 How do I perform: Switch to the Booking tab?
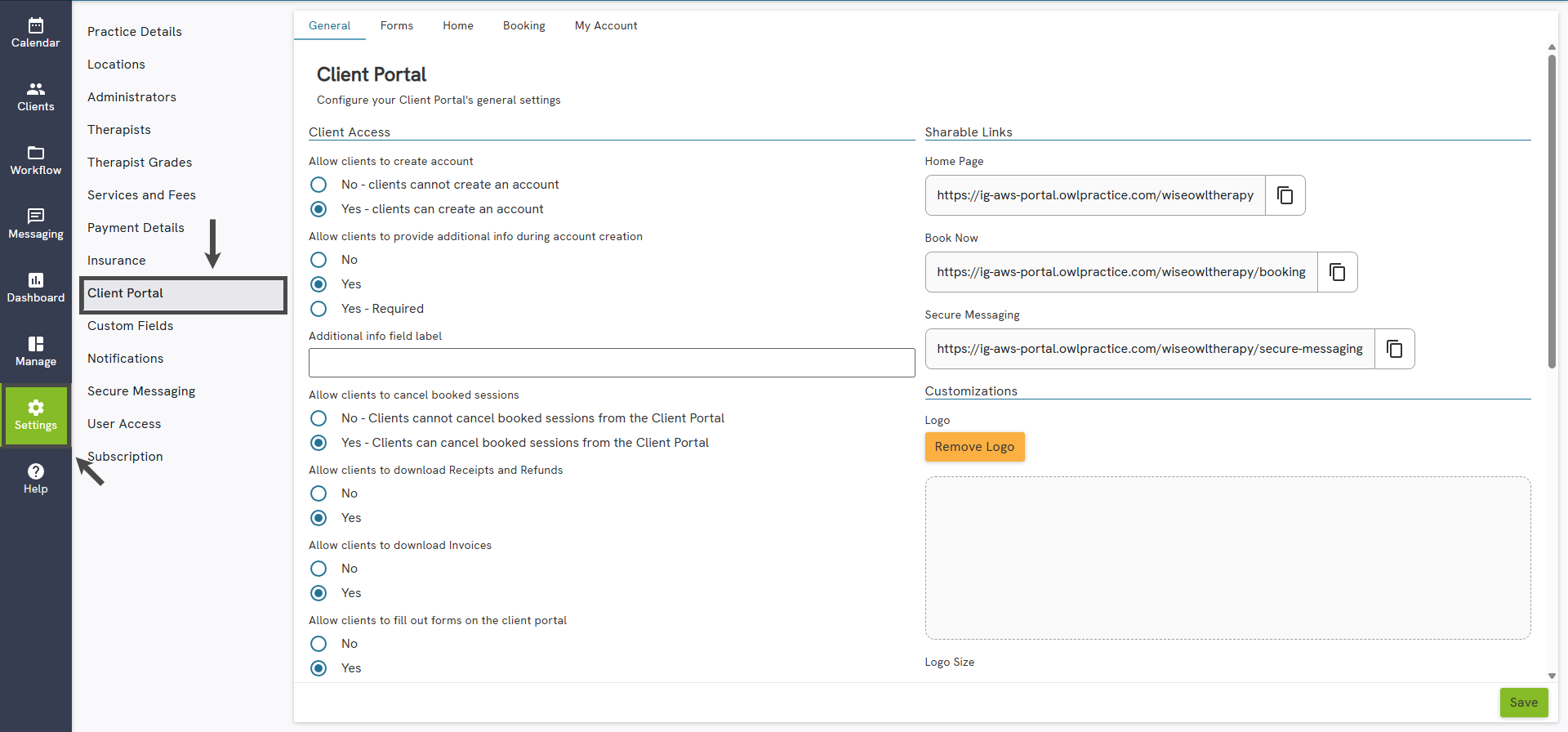(x=524, y=25)
